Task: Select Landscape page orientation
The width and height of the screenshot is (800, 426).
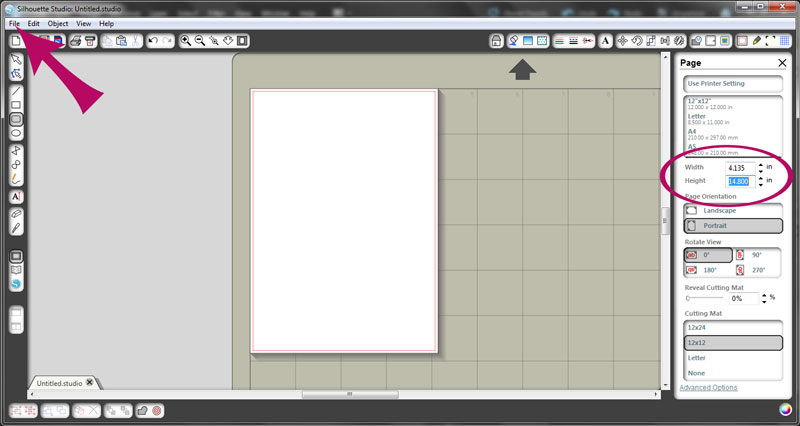Action: 733,210
